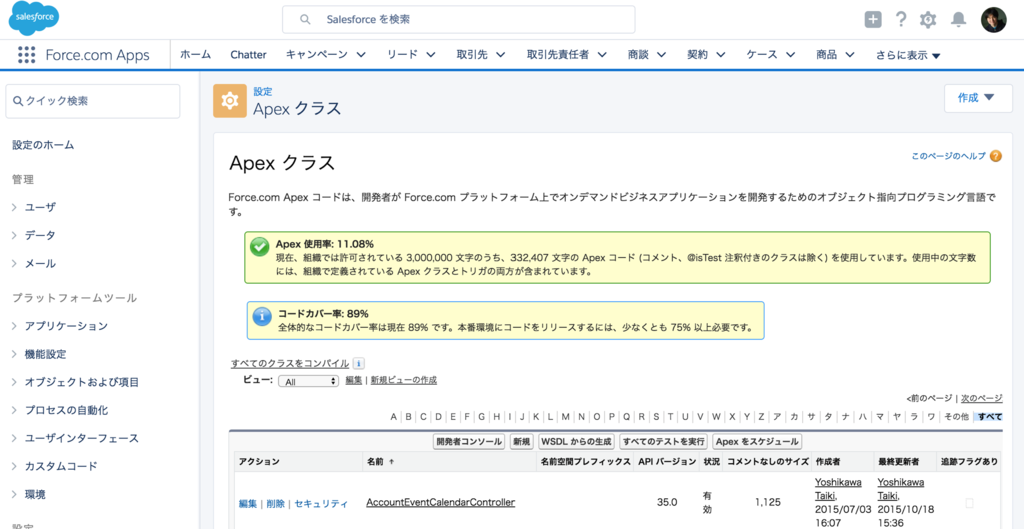Click the 開発者コンソール button
The height and width of the screenshot is (529, 1024).
click(x=470, y=442)
